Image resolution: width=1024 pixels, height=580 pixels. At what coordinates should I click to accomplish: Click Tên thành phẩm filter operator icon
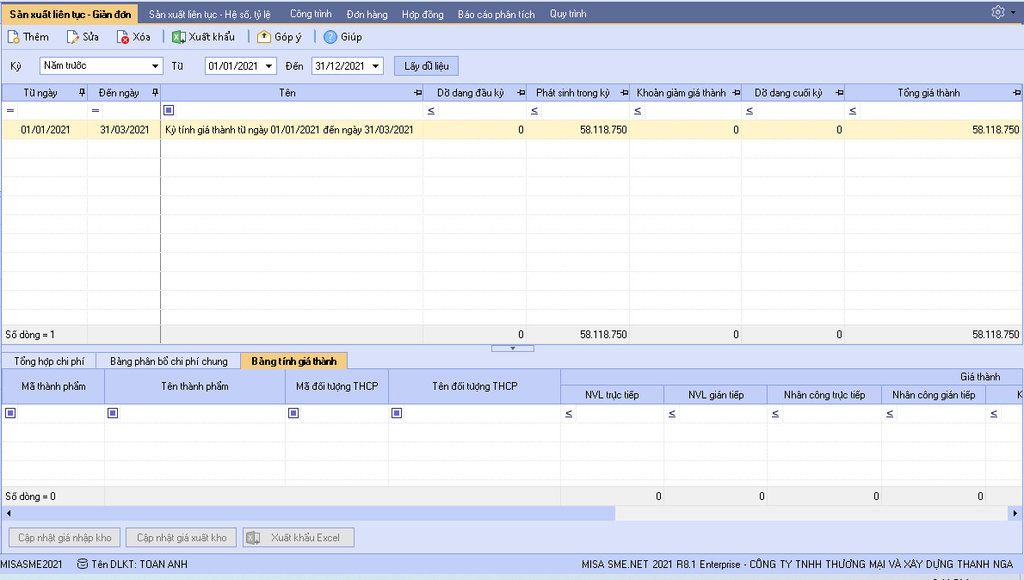[112, 413]
